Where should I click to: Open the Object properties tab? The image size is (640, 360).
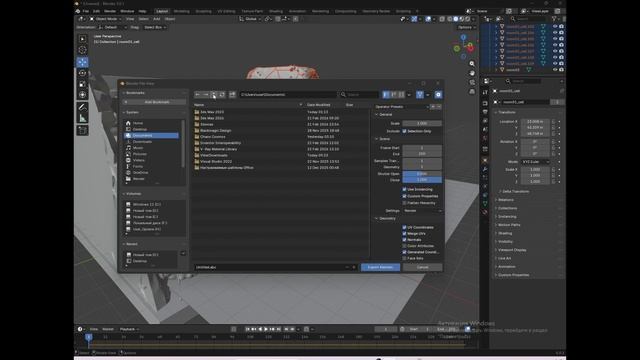(x=485, y=160)
